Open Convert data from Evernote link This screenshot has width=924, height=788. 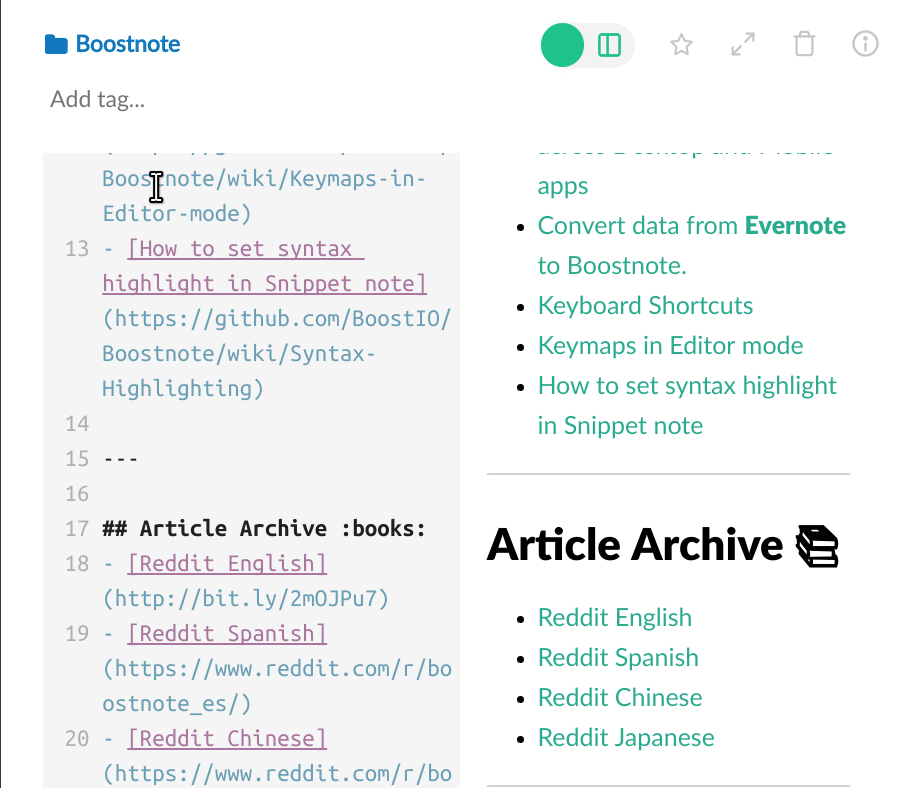[692, 246]
